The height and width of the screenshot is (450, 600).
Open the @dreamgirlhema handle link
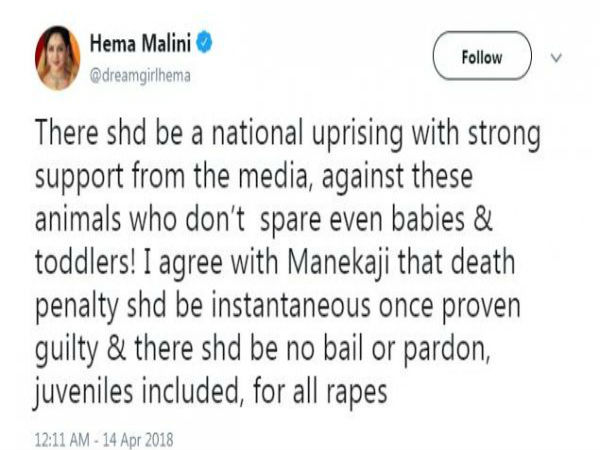coord(140,76)
